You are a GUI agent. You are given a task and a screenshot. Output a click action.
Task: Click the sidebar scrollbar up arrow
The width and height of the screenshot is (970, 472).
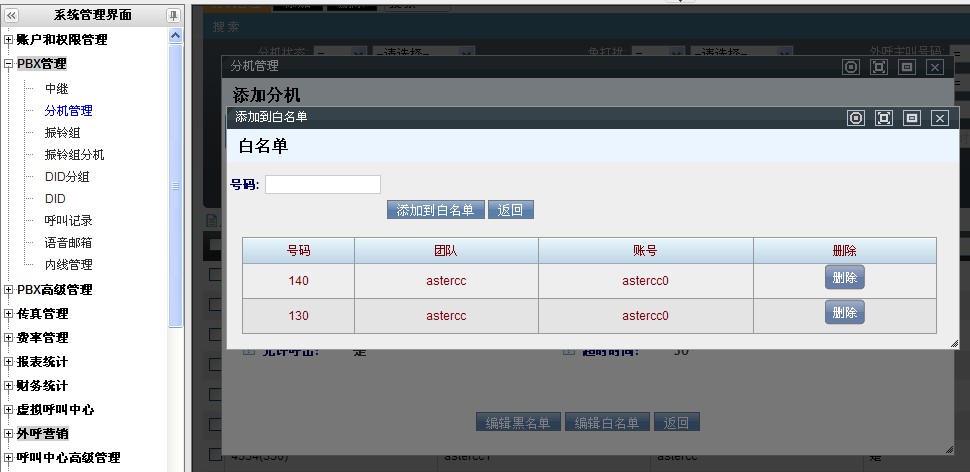(x=176, y=36)
